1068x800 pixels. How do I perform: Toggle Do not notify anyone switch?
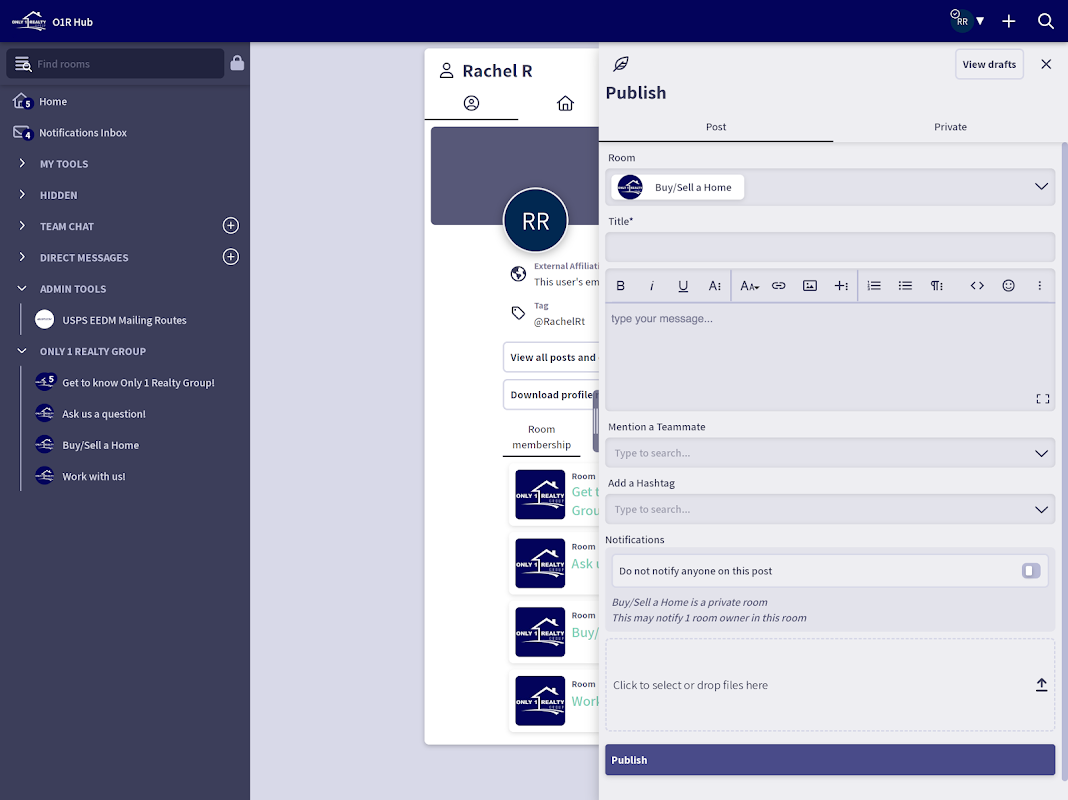pyautogui.click(x=1031, y=571)
